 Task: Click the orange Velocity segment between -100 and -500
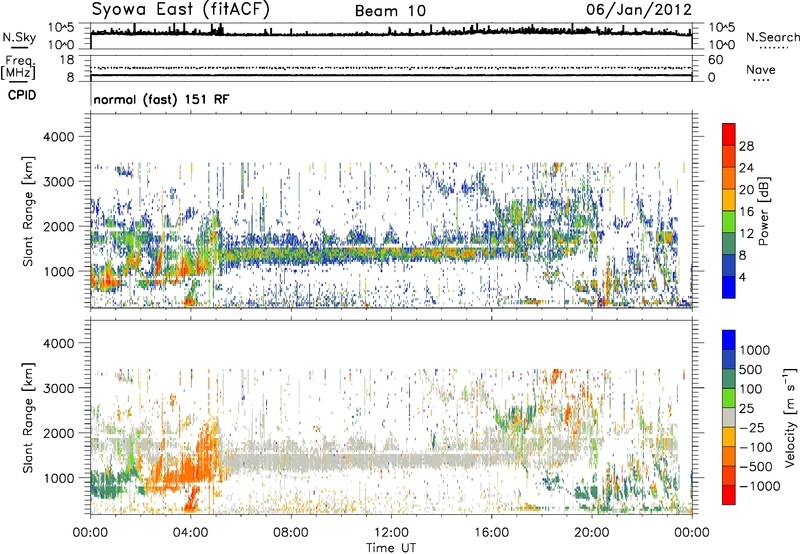[x=729, y=456]
